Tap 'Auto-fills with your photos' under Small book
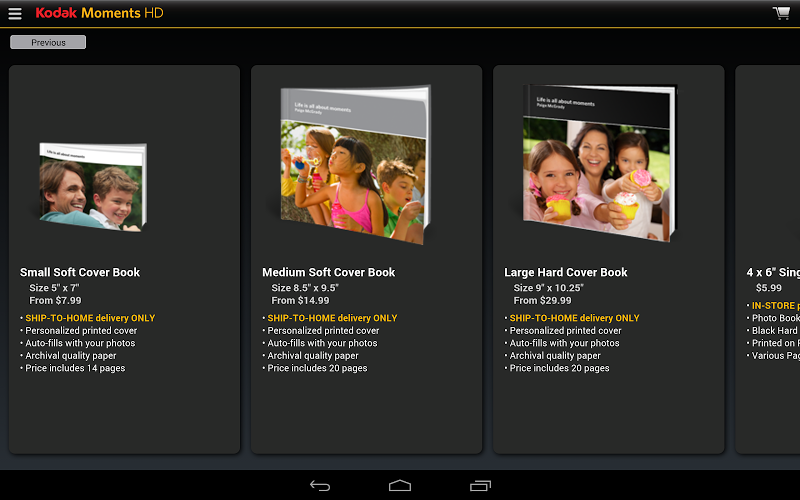800x500 pixels. (80, 343)
